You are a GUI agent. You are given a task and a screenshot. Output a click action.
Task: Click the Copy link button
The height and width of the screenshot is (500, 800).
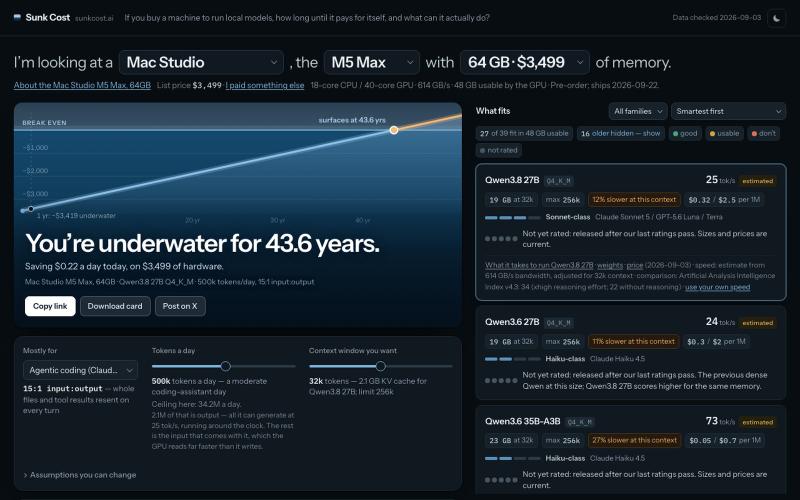(50, 306)
